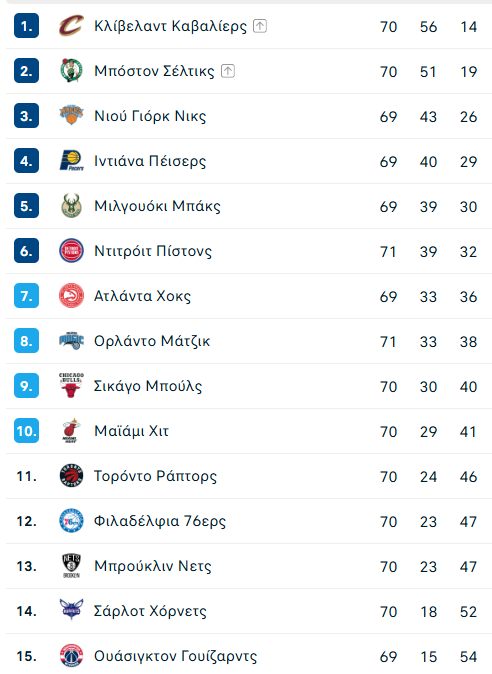
Task: Click the New York Knicks logo
Action: tap(71, 115)
